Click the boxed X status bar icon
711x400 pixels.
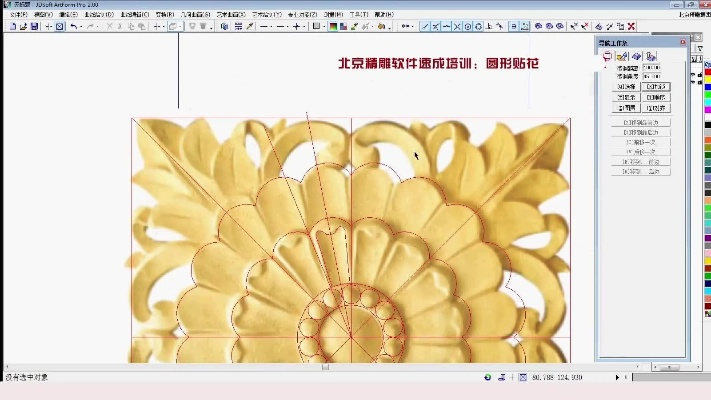pyautogui.click(x=523, y=377)
